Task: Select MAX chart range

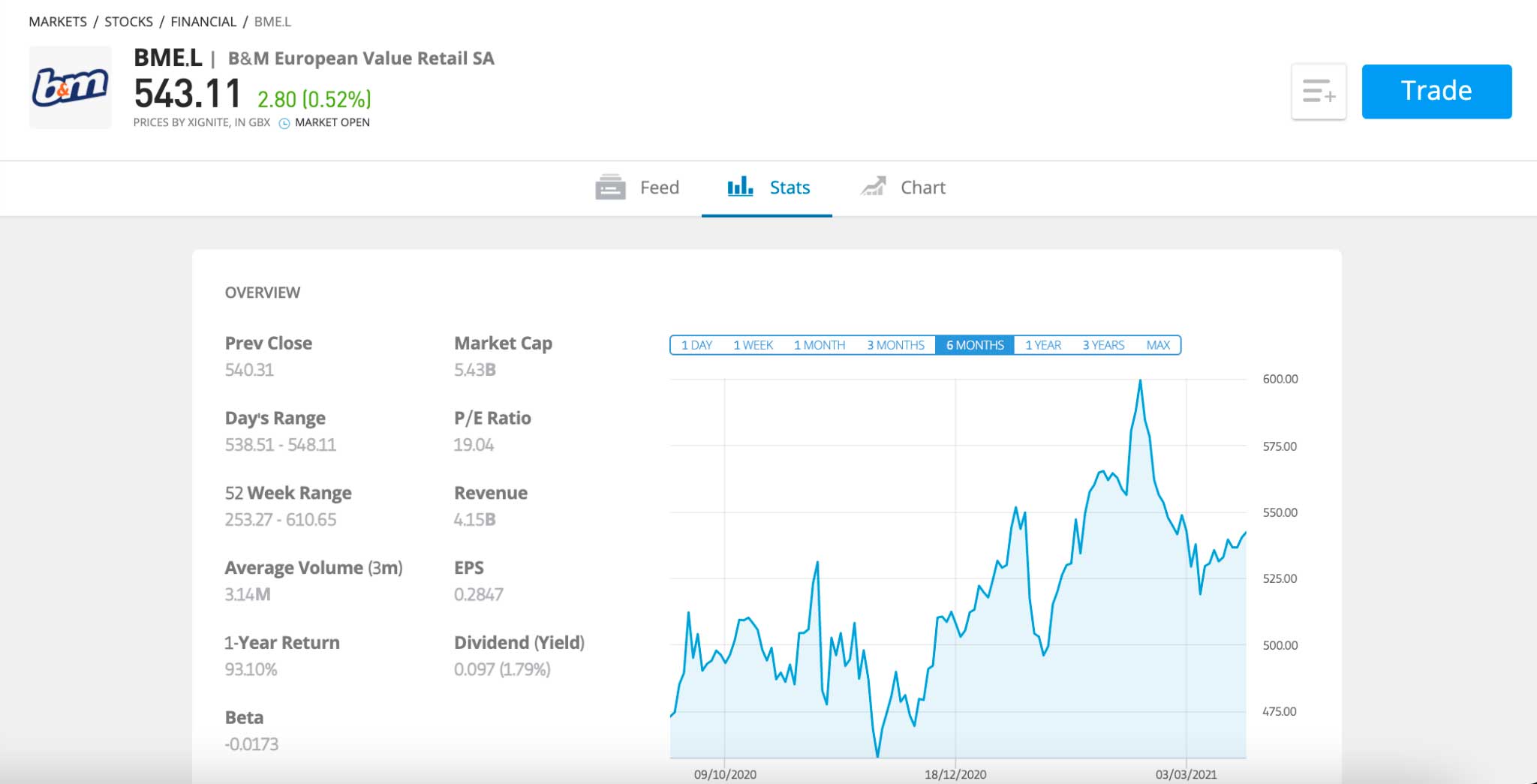Action: click(1158, 345)
